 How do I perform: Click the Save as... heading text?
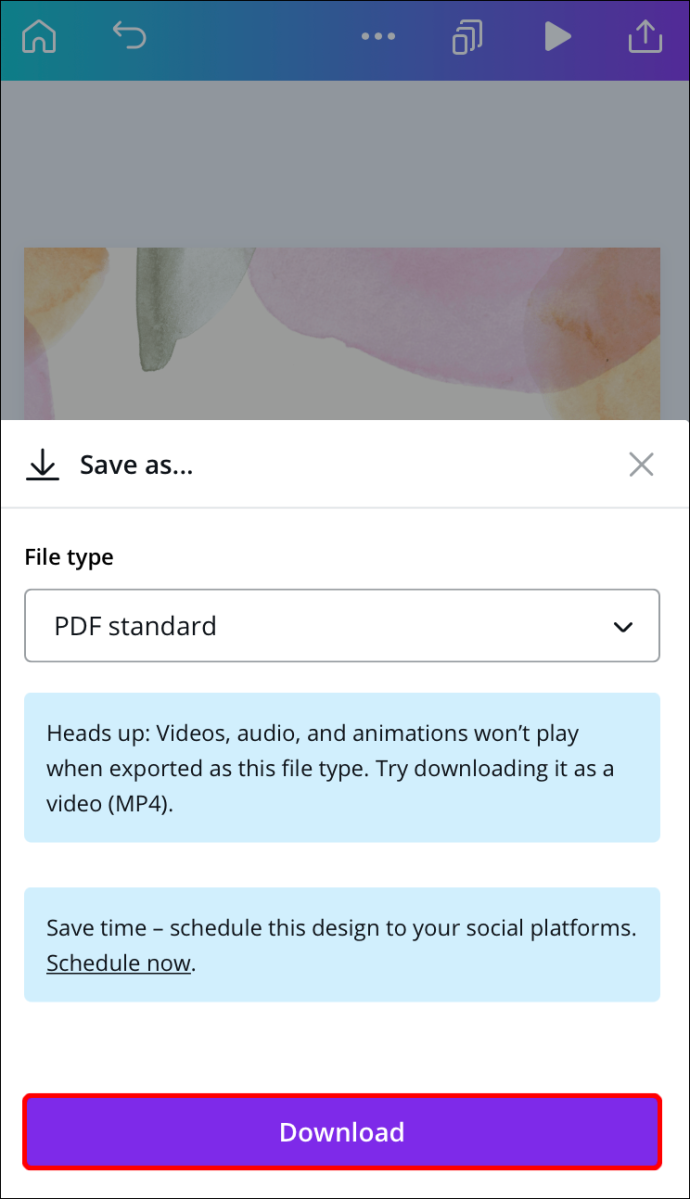click(136, 465)
